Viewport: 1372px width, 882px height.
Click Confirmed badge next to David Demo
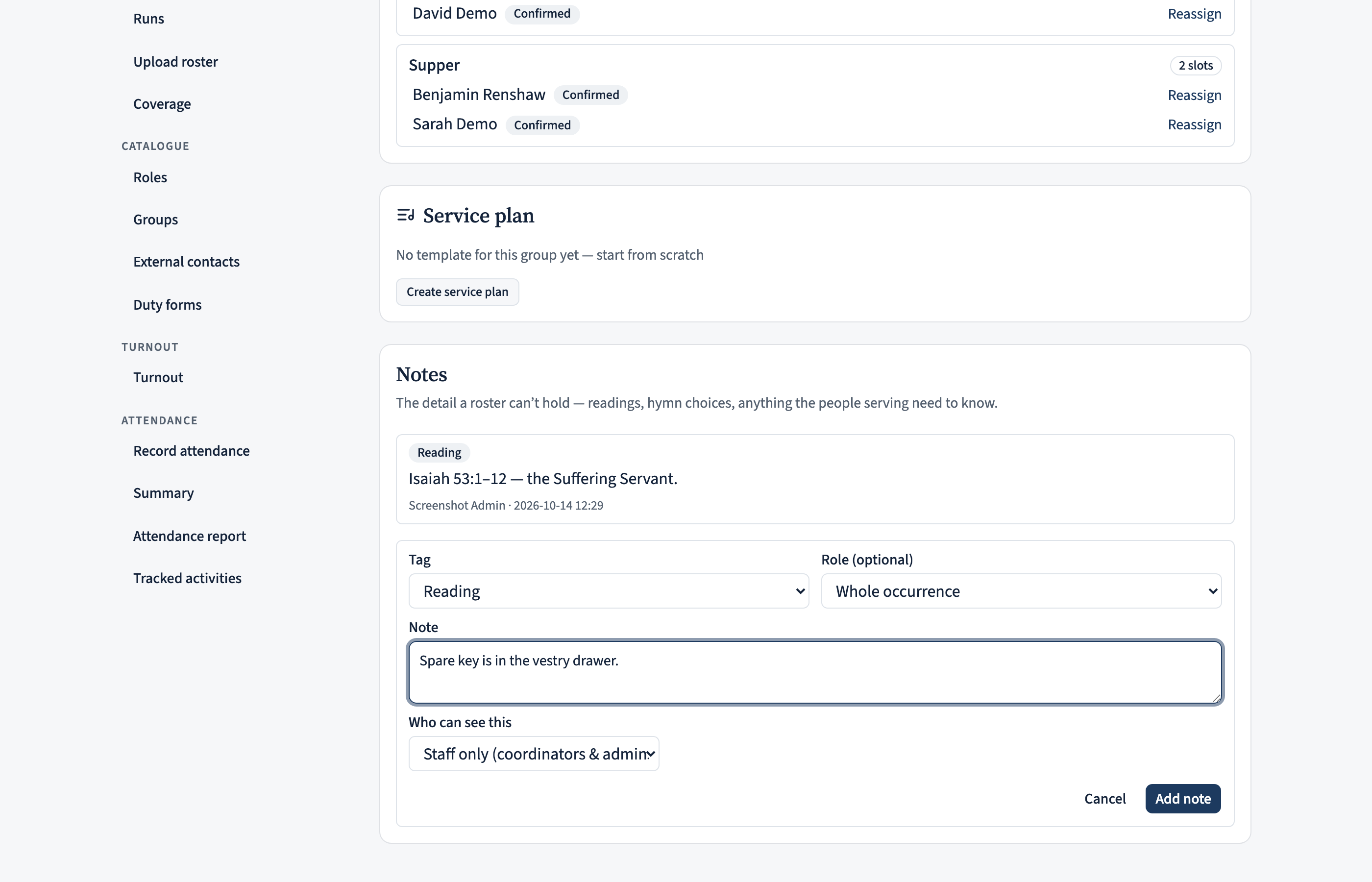(542, 13)
